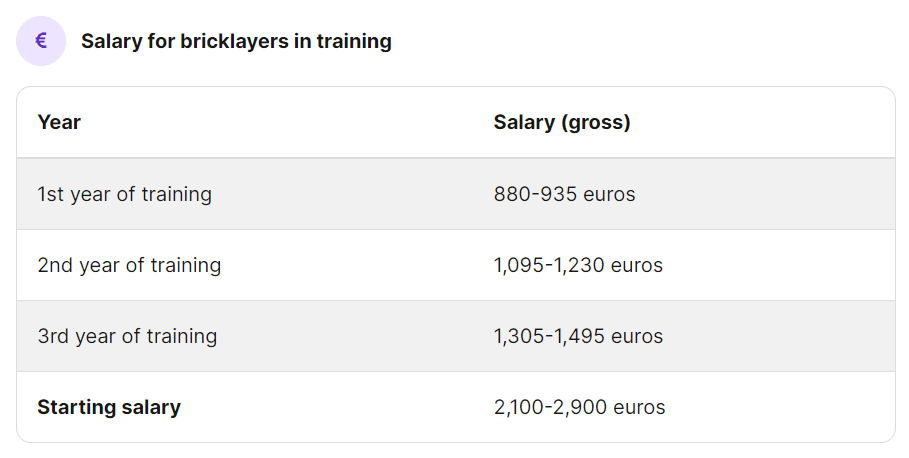Click the 'Year' column header
This screenshot has height=458, width=909.
(x=59, y=122)
